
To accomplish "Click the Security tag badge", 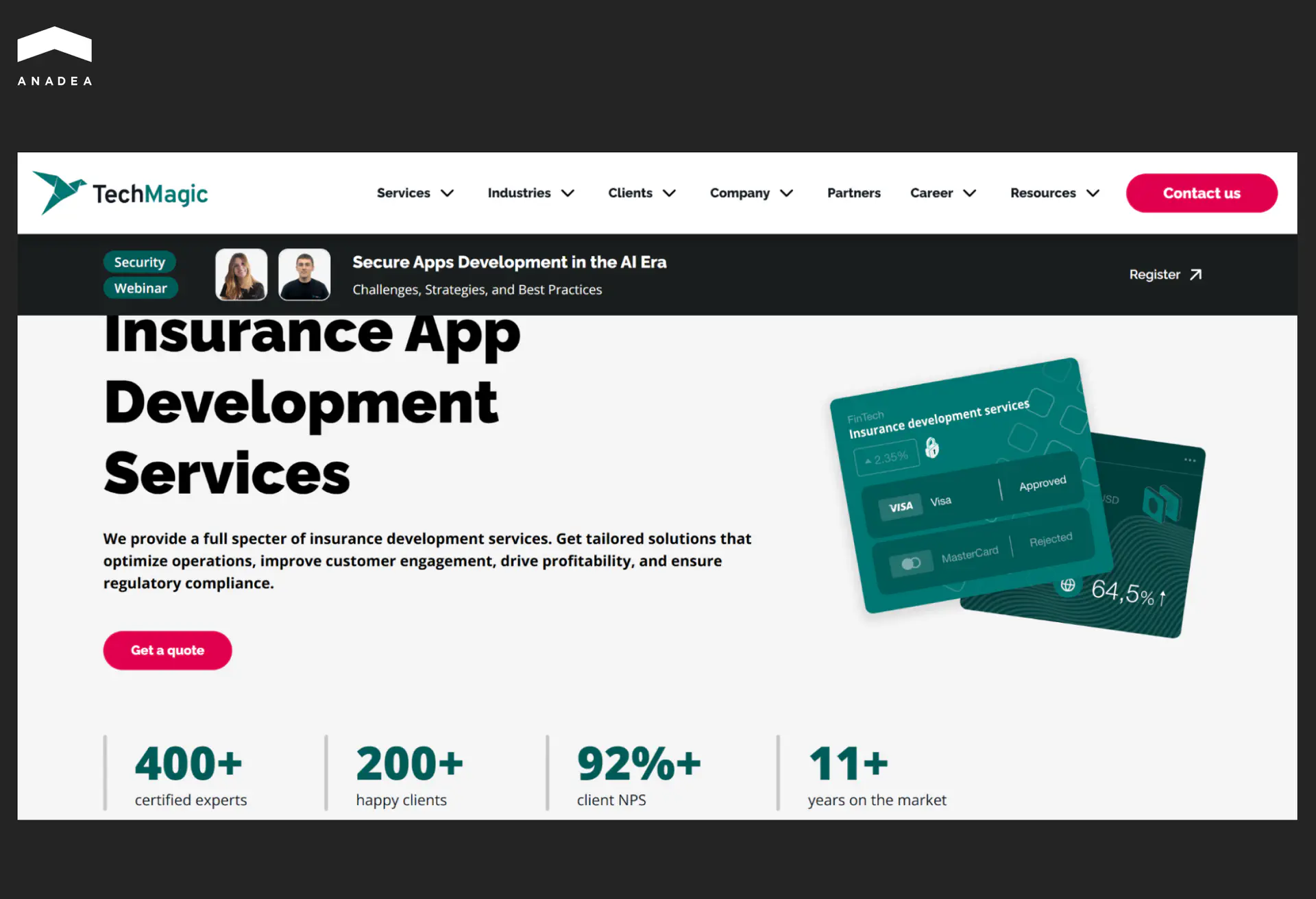I will tap(139, 262).
